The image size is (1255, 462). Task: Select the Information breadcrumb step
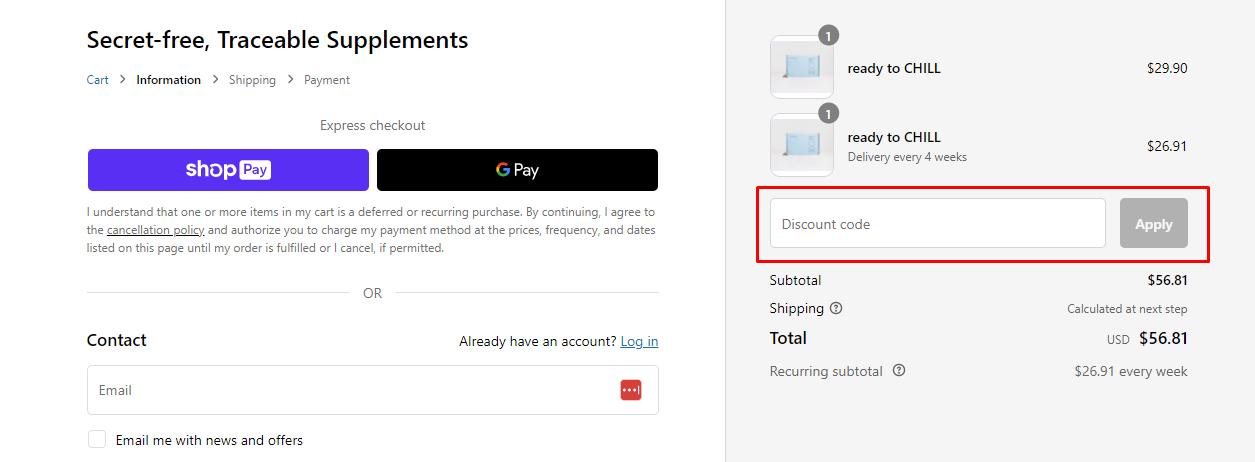pos(169,80)
